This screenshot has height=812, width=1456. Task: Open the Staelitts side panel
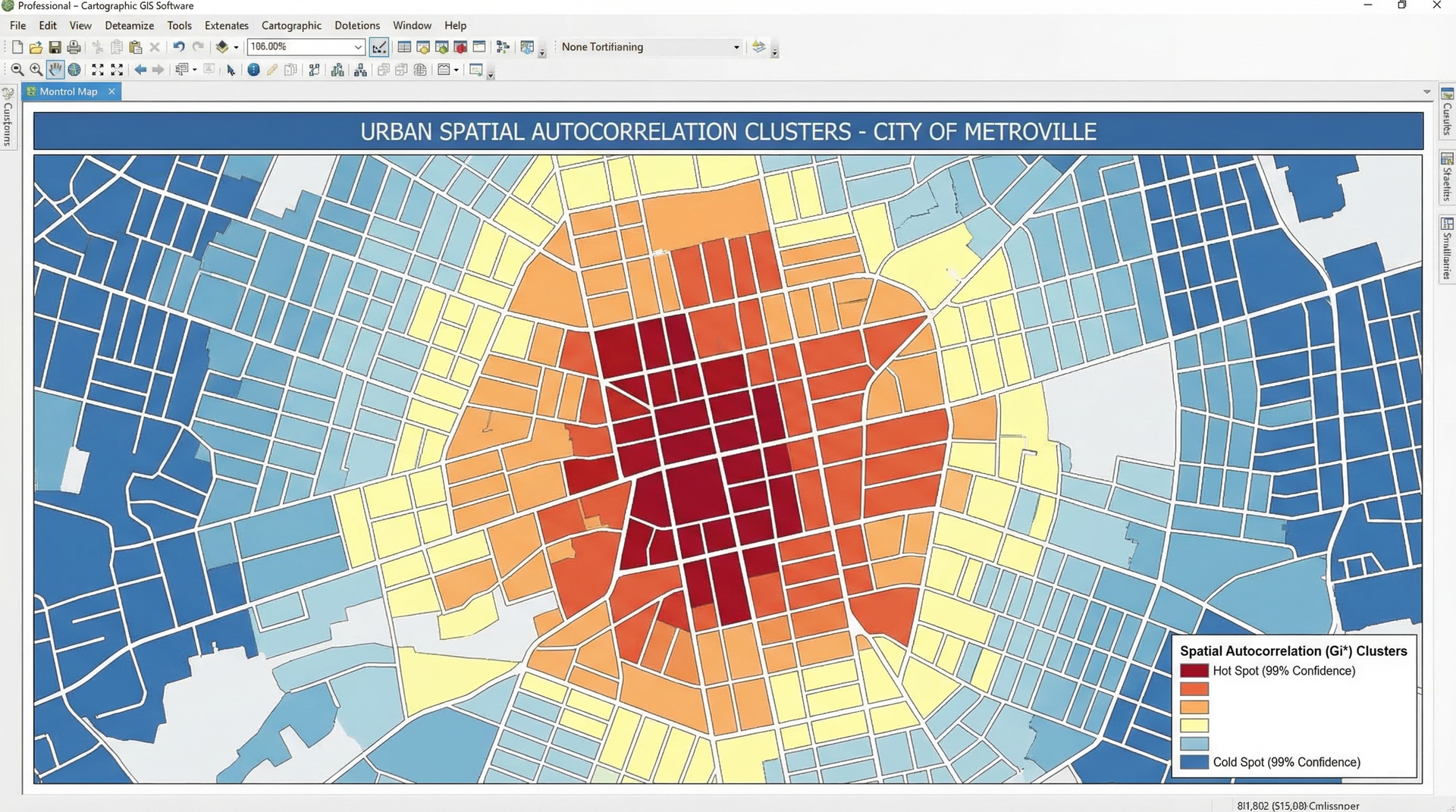1447,177
